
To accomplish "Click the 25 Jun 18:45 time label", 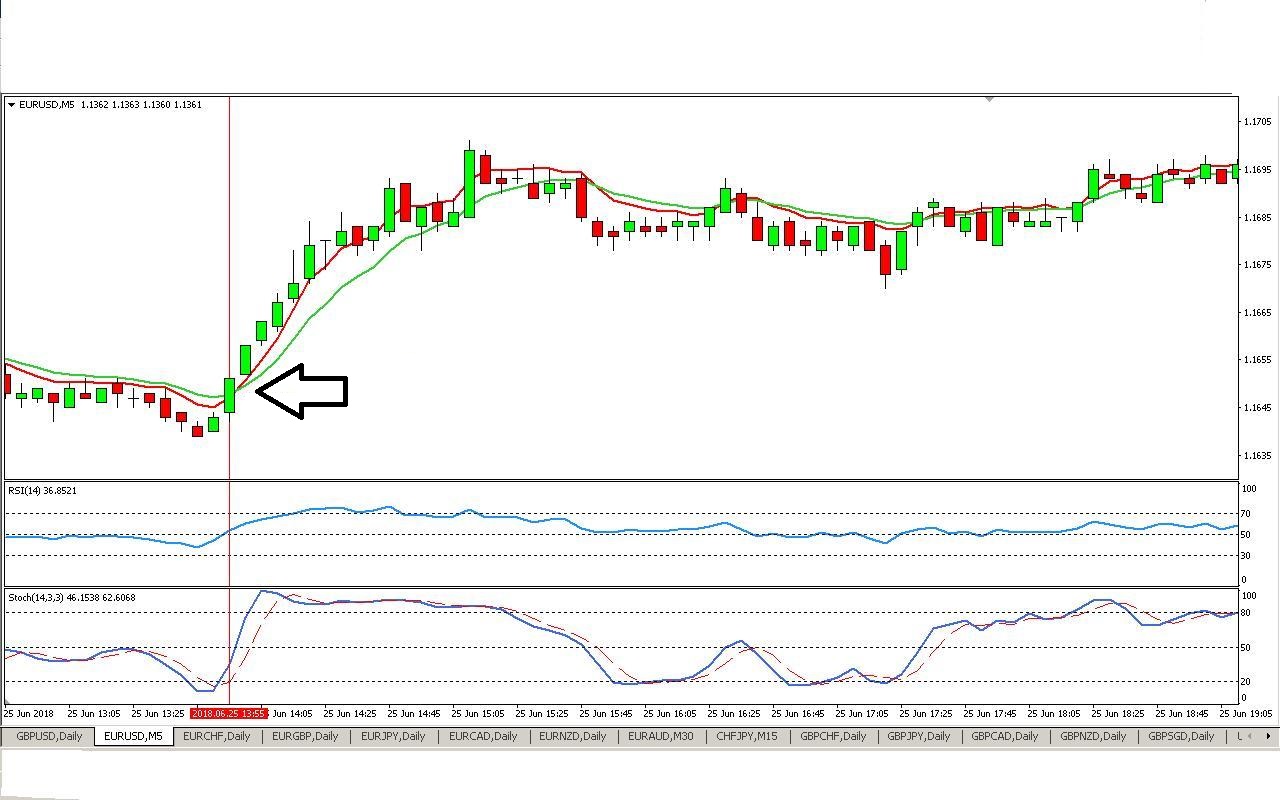I will [x=1182, y=713].
